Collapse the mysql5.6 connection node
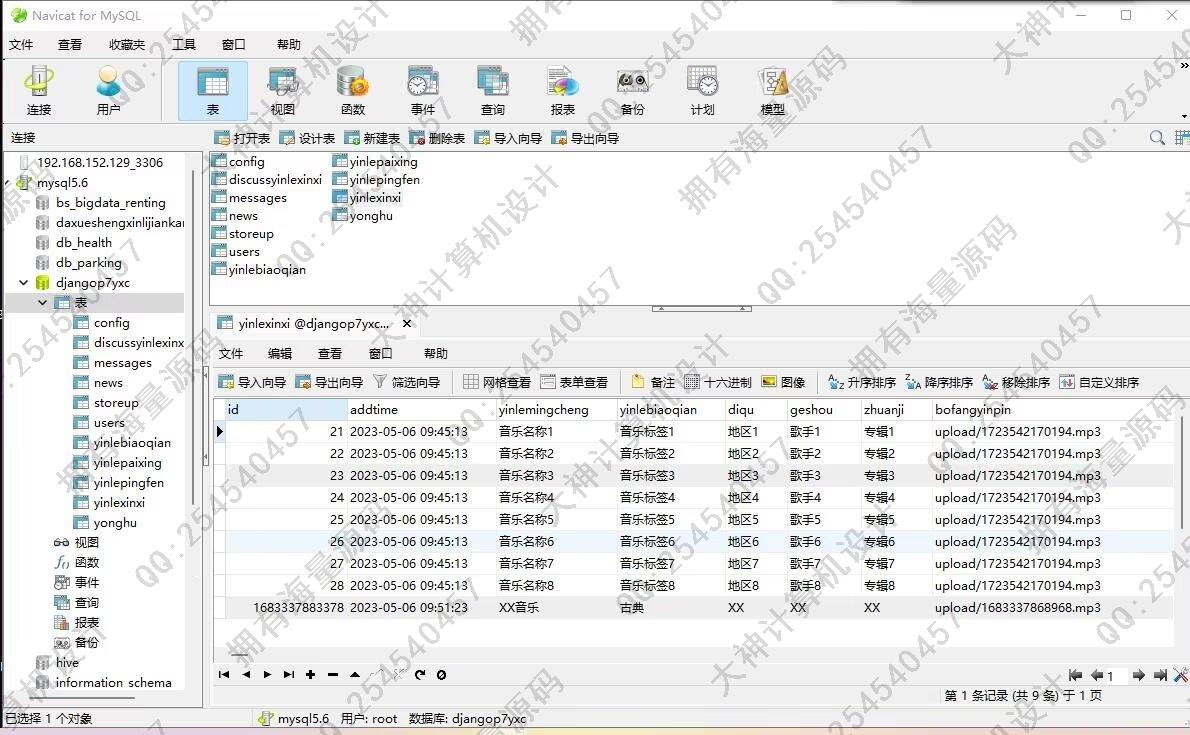Image resolution: width=1190 pixels, height=735 pixels. coord(8,183)
